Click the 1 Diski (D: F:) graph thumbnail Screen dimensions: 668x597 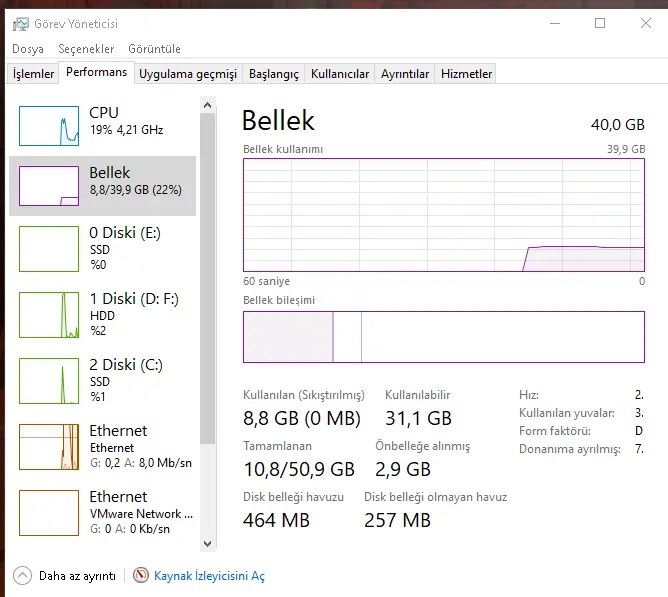(49, 315)
